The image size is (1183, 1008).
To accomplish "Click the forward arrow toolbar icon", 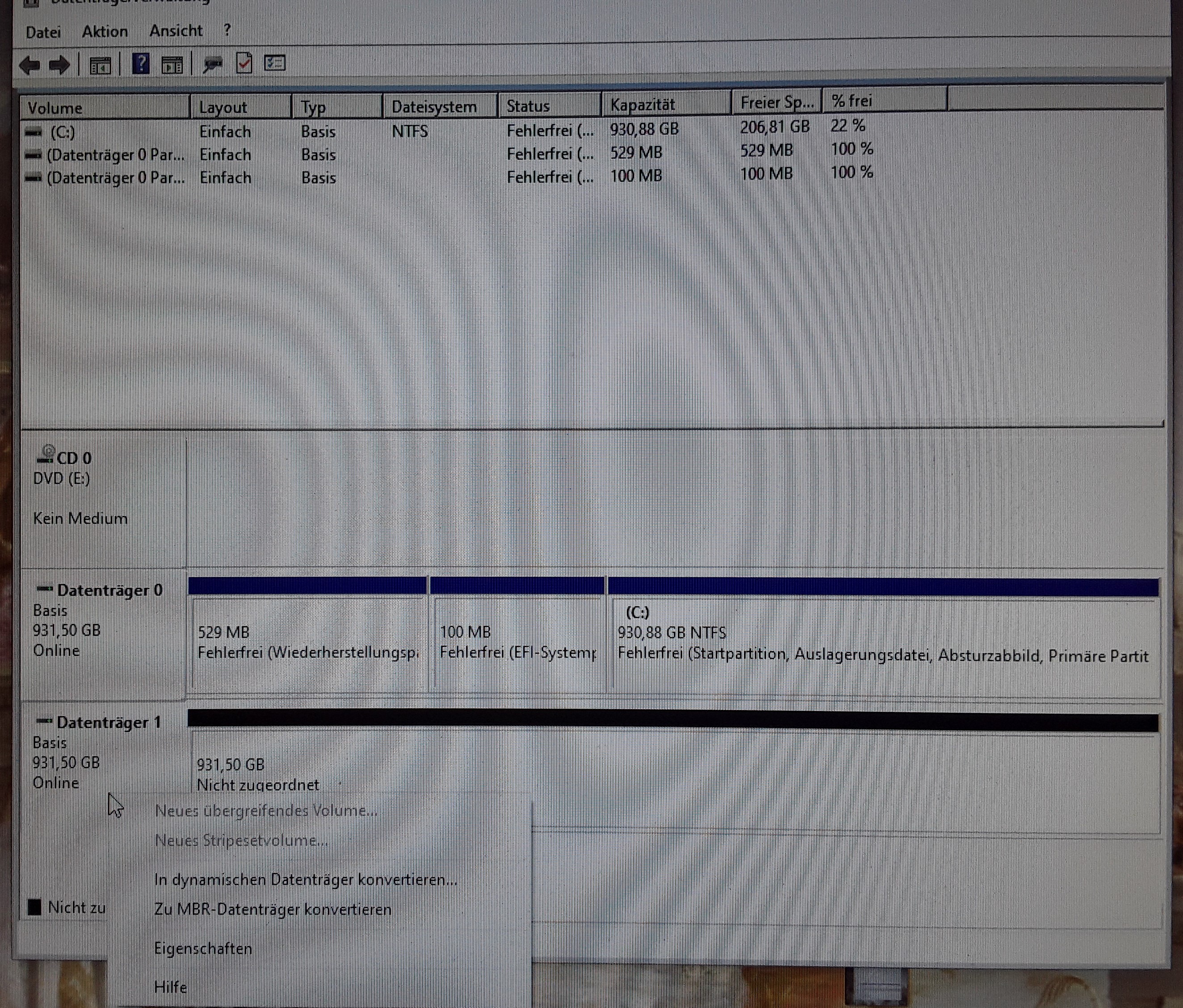I will [59, 66].
